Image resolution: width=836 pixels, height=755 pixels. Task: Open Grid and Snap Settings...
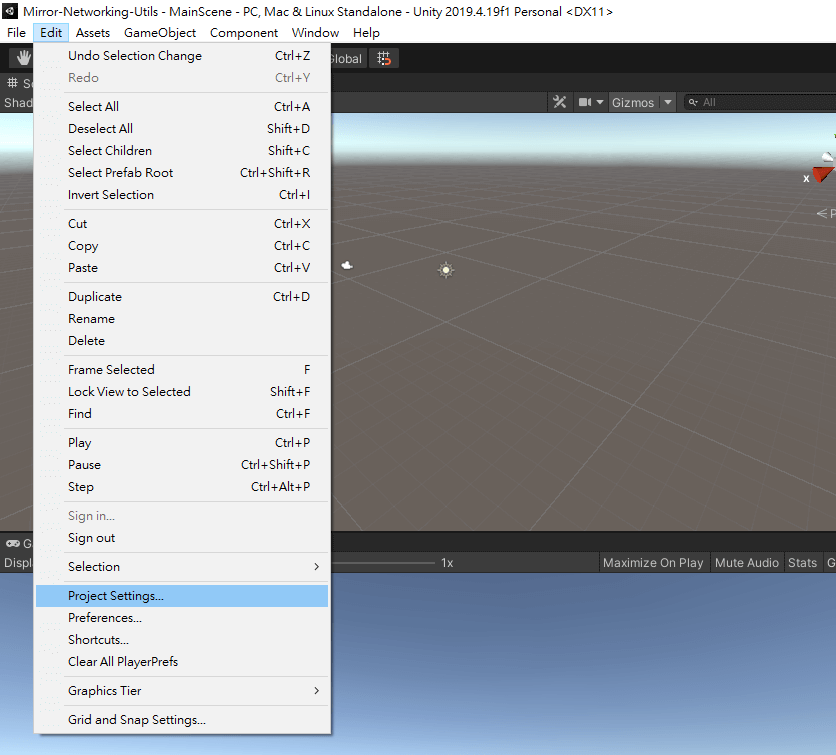(182, 720)
